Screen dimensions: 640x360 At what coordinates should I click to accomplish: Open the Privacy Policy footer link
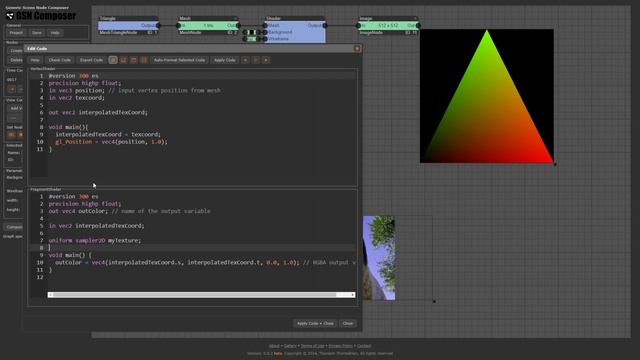pyautogui.click(x=340, y=346)
